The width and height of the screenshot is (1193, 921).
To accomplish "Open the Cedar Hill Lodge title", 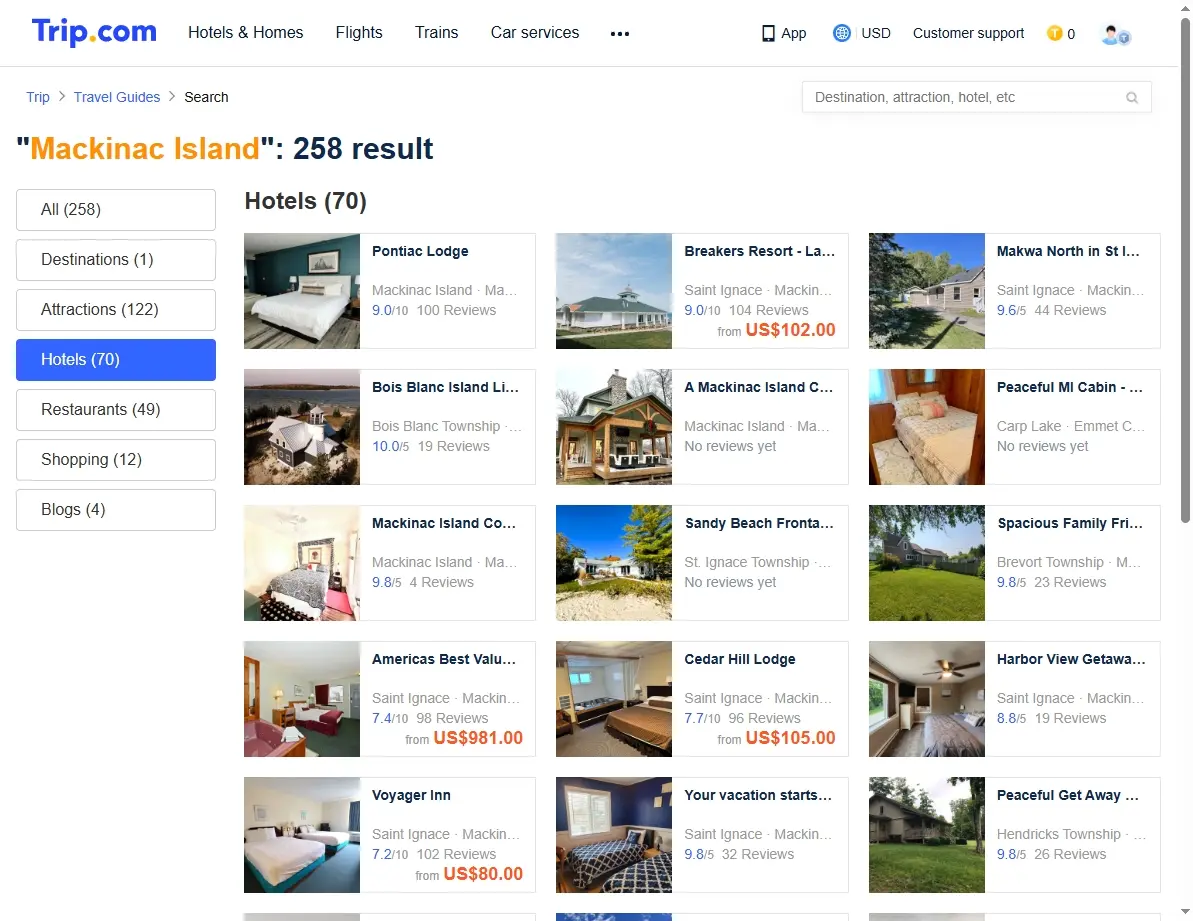I will pos(740,659).
